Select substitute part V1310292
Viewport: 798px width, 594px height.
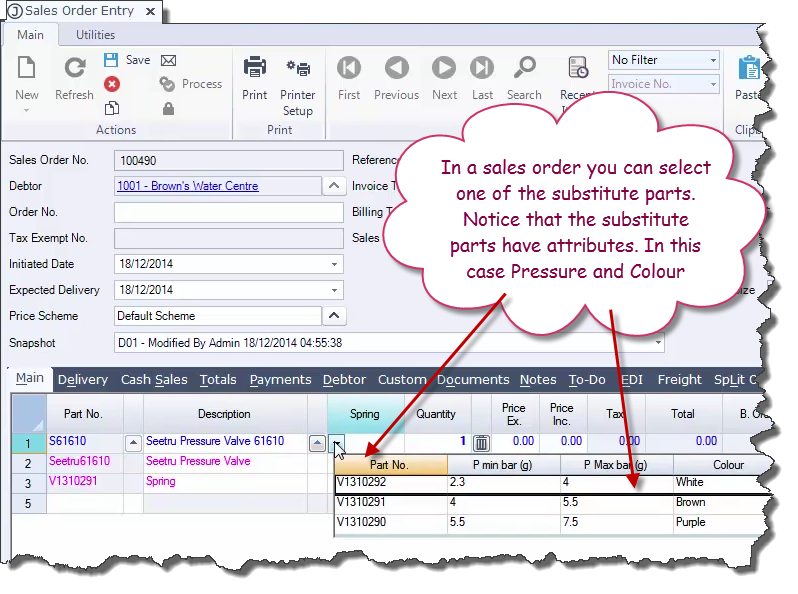pyautogui.click(x=361, y=482)
